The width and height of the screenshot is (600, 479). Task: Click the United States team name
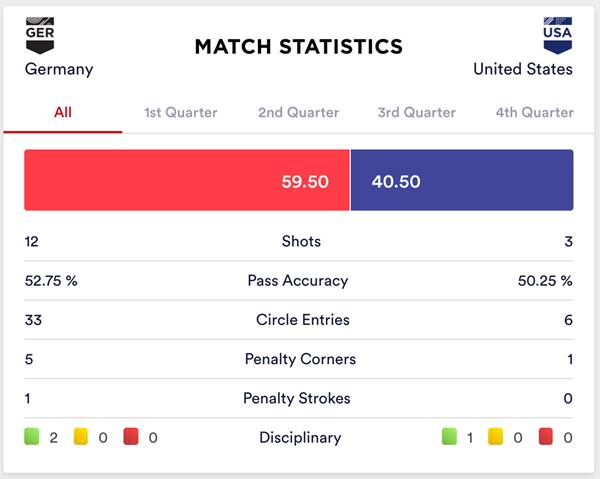point(523,69)
